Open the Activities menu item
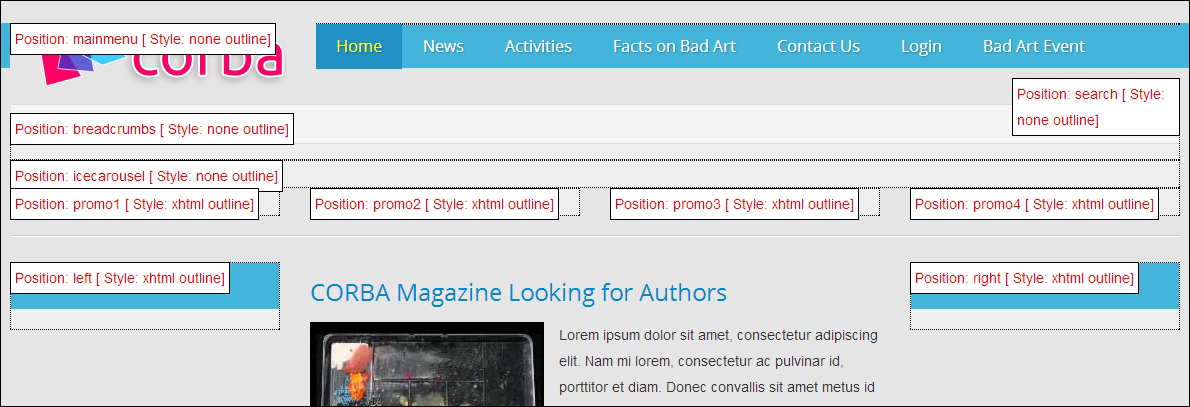 pyautogui.click(x=538, y=46)
